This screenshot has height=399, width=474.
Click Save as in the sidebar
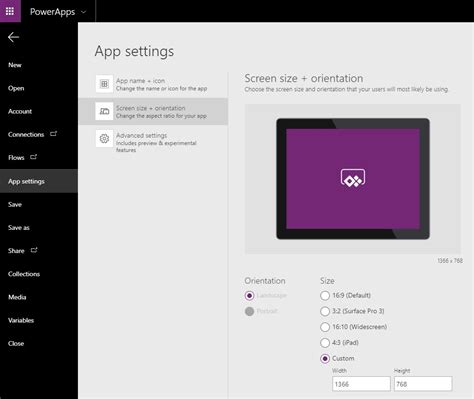coord(19,228)
